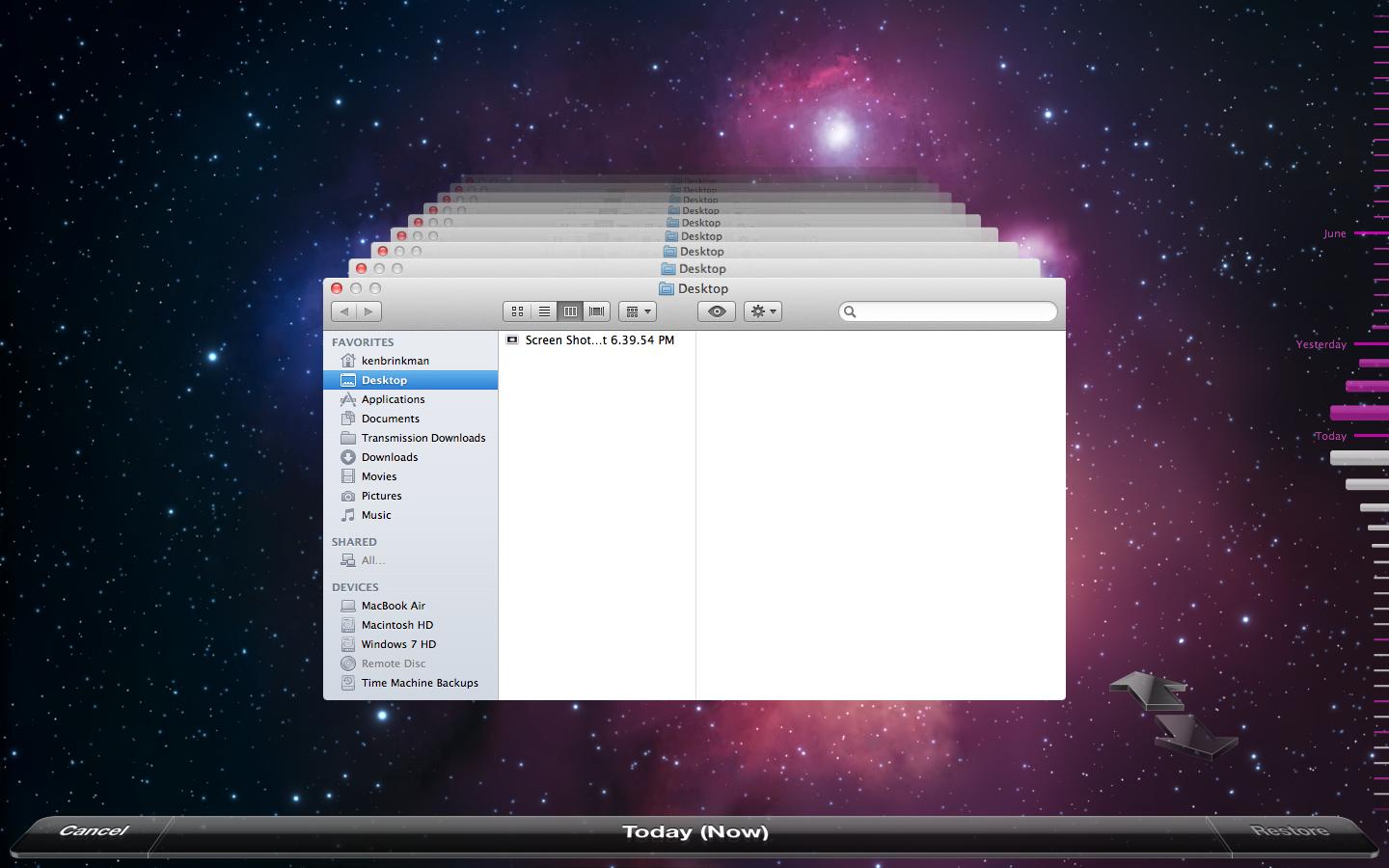Select MacBook Air device
The height and width of the screenshot is (868, 1389).
point(411,606)
